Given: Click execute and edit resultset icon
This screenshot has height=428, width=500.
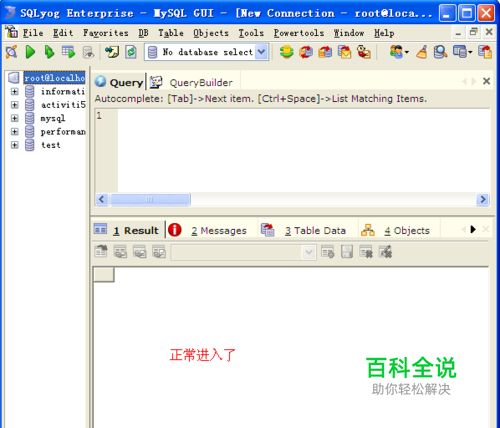Looking at the screenshot, I should [69, 52].
